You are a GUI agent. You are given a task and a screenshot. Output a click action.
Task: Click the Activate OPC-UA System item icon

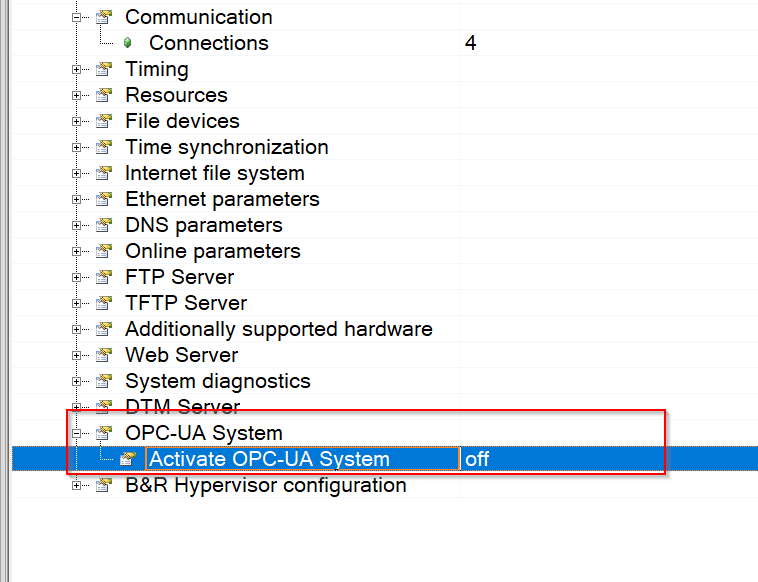point(128,459)
